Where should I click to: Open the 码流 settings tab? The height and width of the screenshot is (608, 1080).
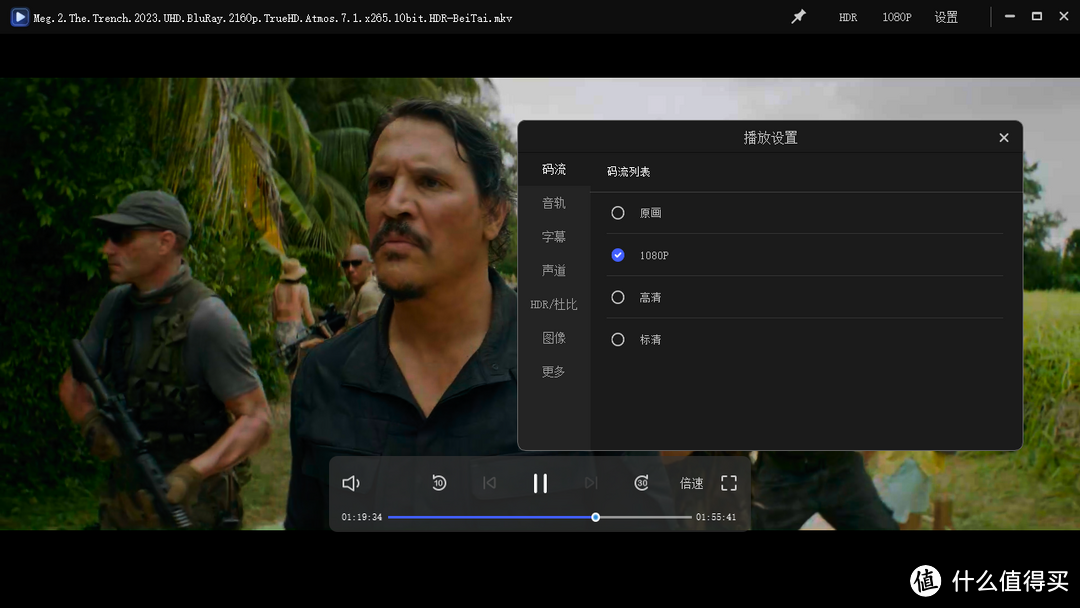point(554,169)
